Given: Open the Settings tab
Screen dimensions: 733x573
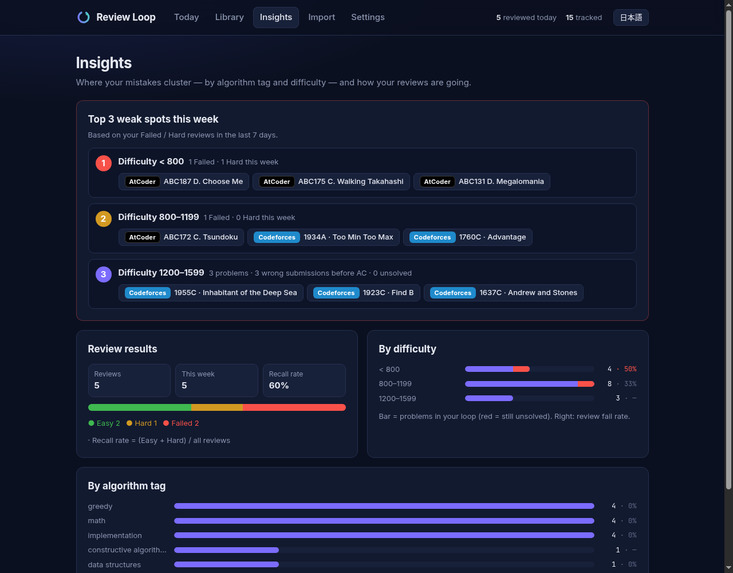Looking at the screenshot, I should click(368, 17).
